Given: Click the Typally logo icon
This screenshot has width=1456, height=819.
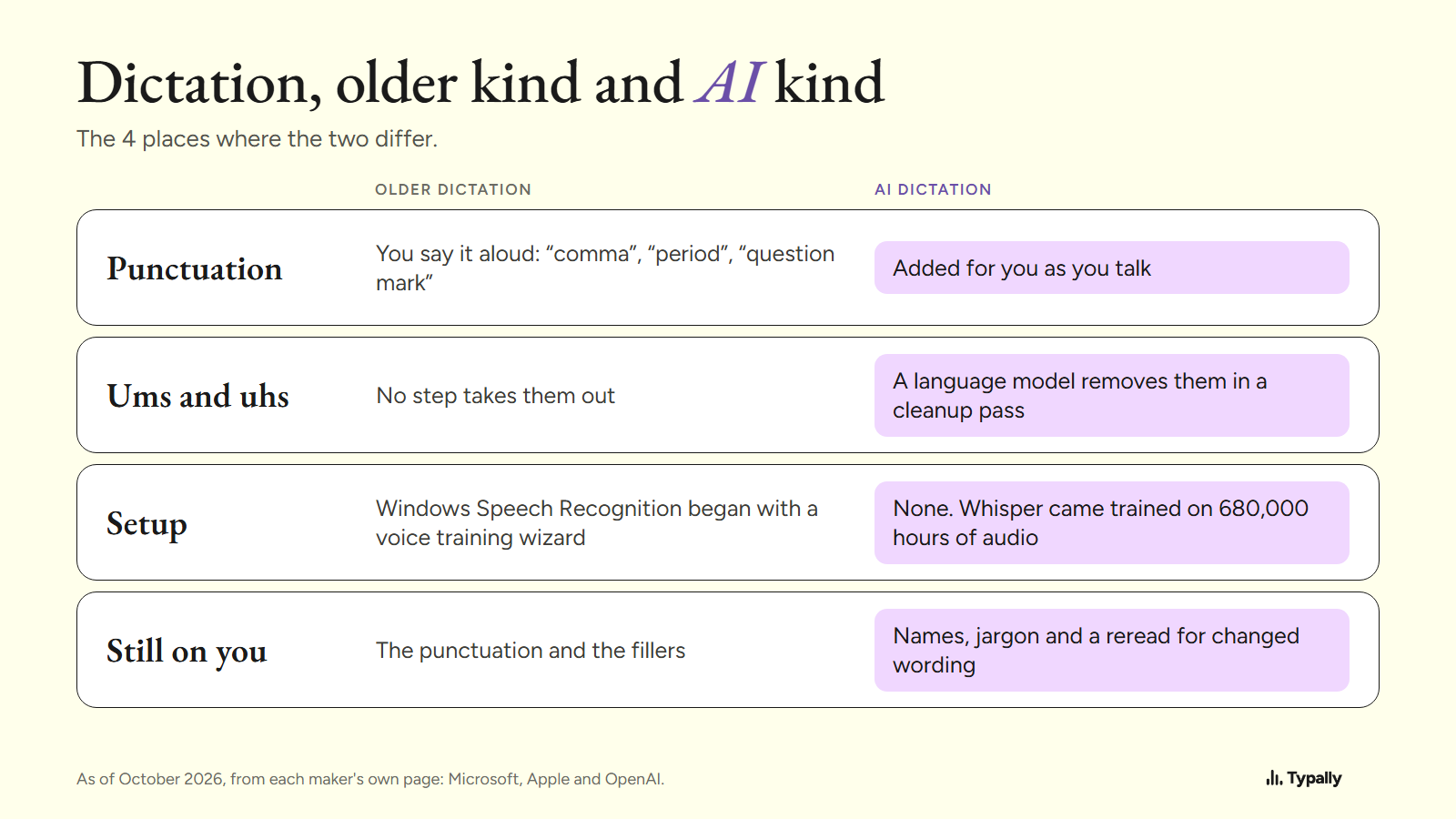Looking at the screenshot, I should click(x=1274, y=778).
